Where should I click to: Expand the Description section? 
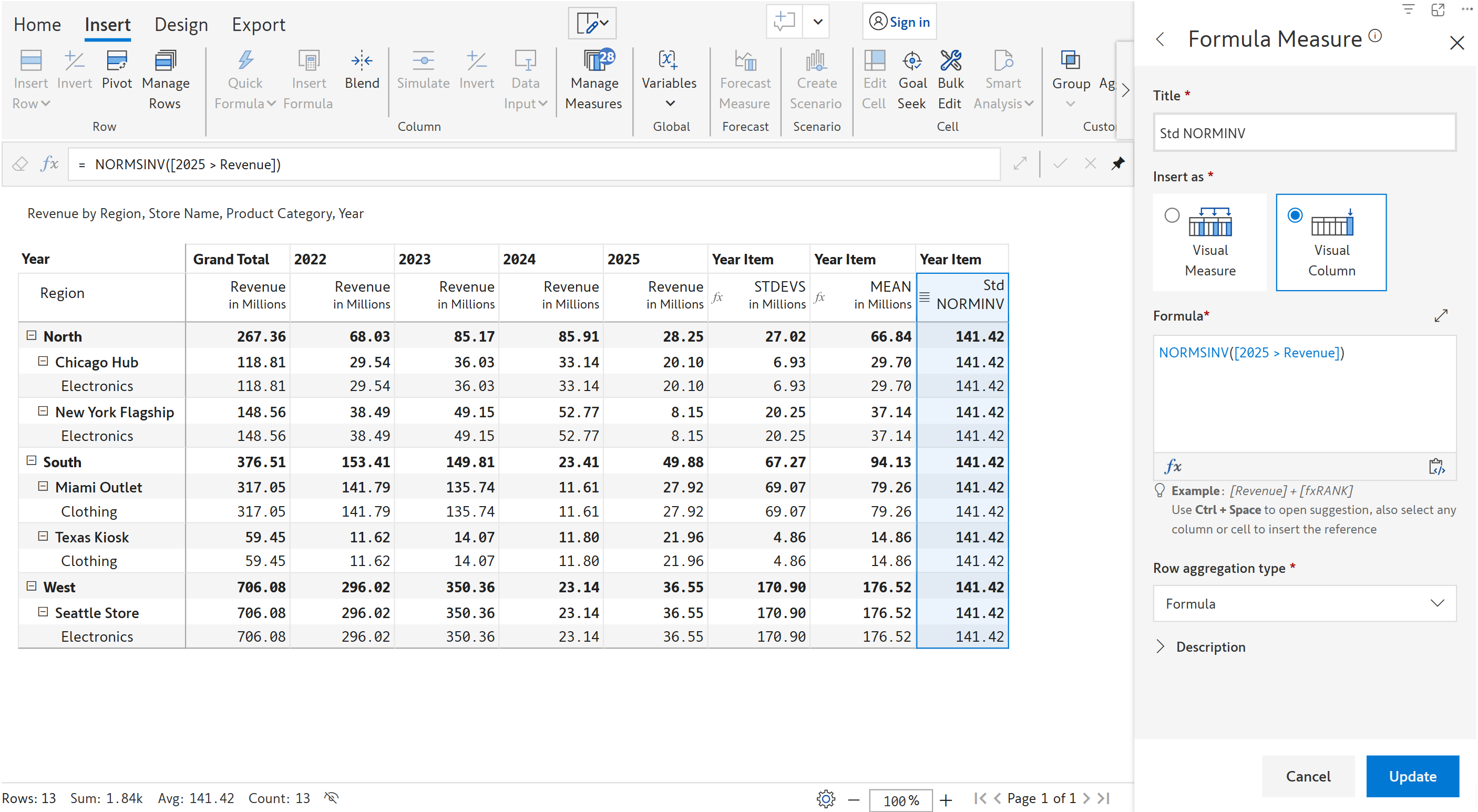[x=1161, y=647]
